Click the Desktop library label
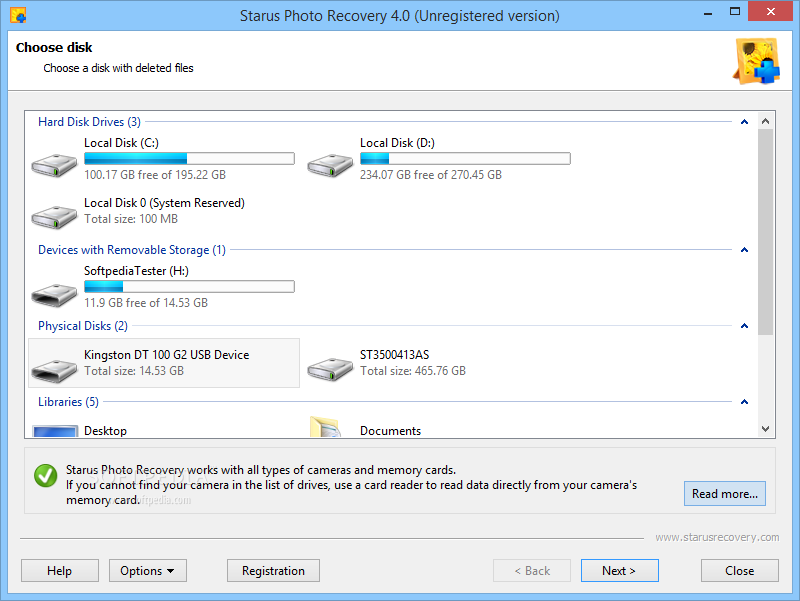Screen dimensions: 800x601 coord(105,431)
